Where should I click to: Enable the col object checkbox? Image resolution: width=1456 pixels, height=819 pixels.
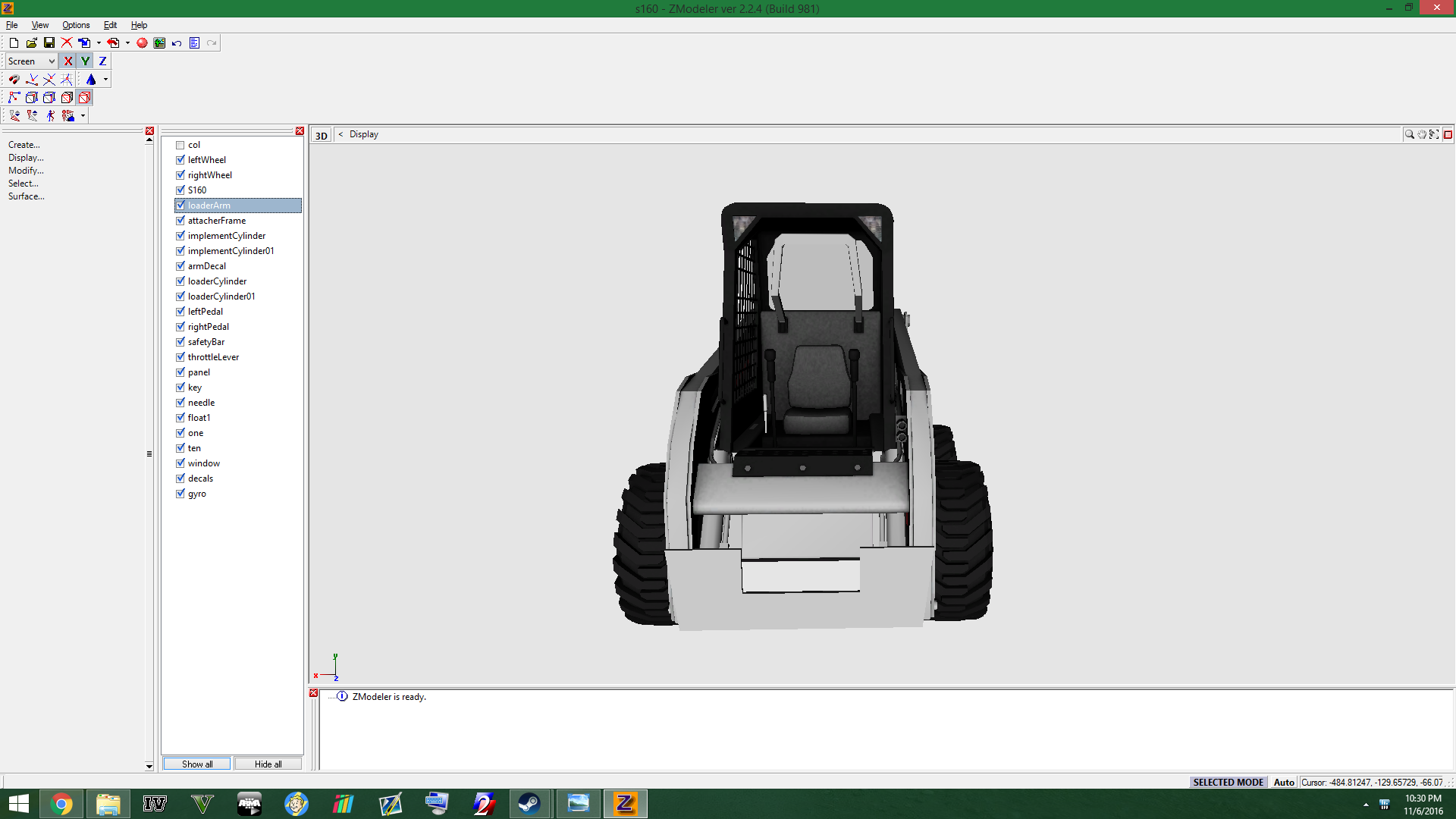[x=180, y=145]
